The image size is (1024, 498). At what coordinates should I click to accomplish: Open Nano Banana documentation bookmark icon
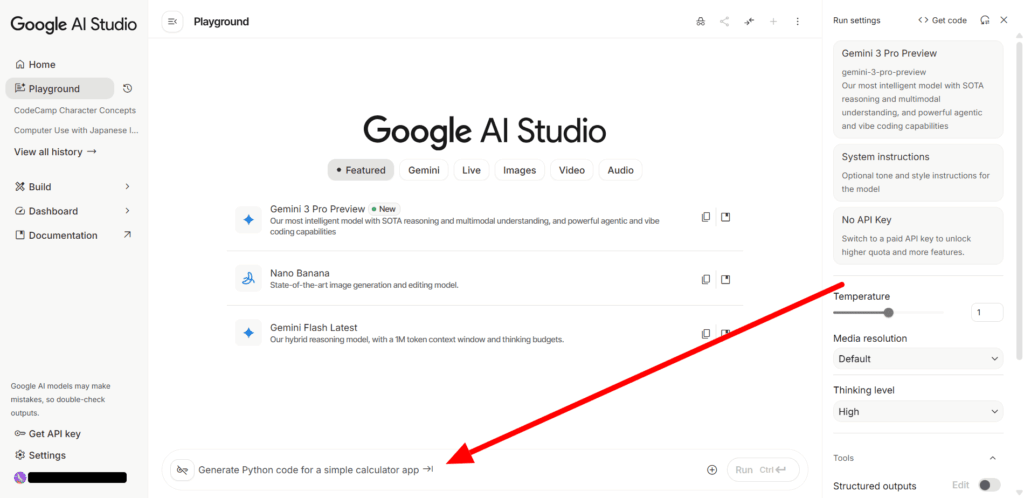(x=726, y=279)
